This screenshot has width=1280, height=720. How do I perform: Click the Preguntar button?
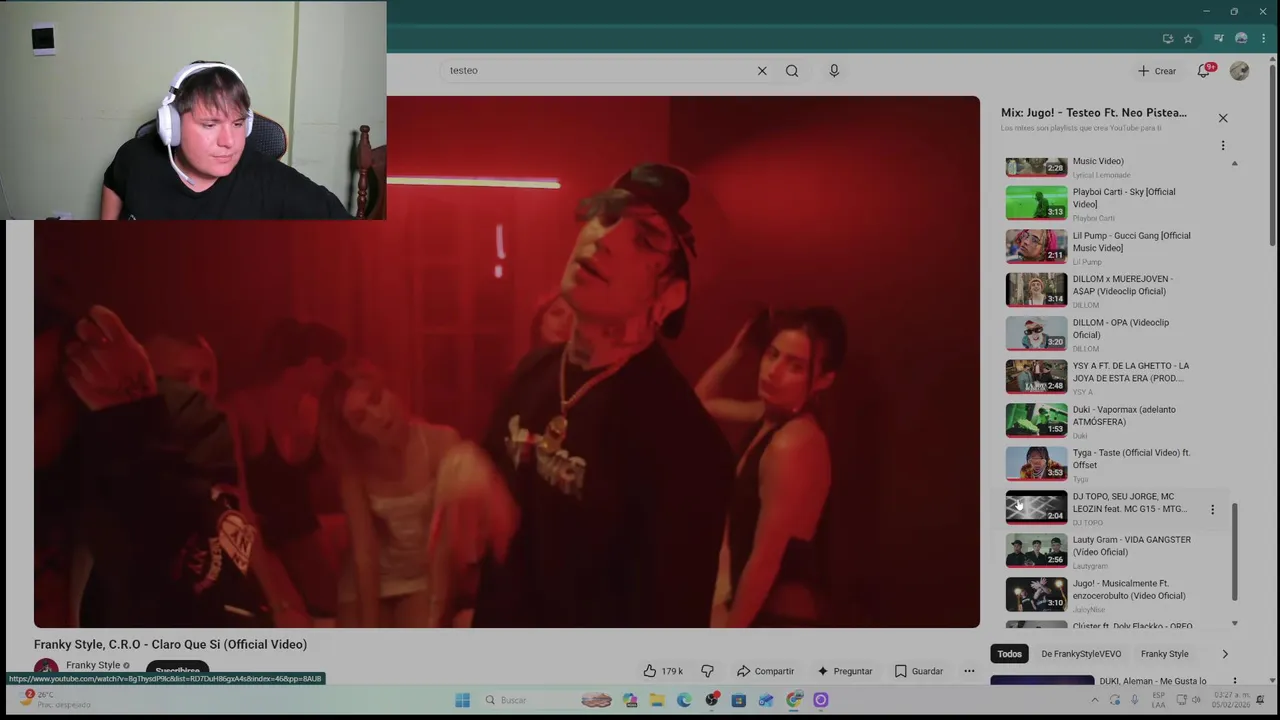click(x=844, y=671)
